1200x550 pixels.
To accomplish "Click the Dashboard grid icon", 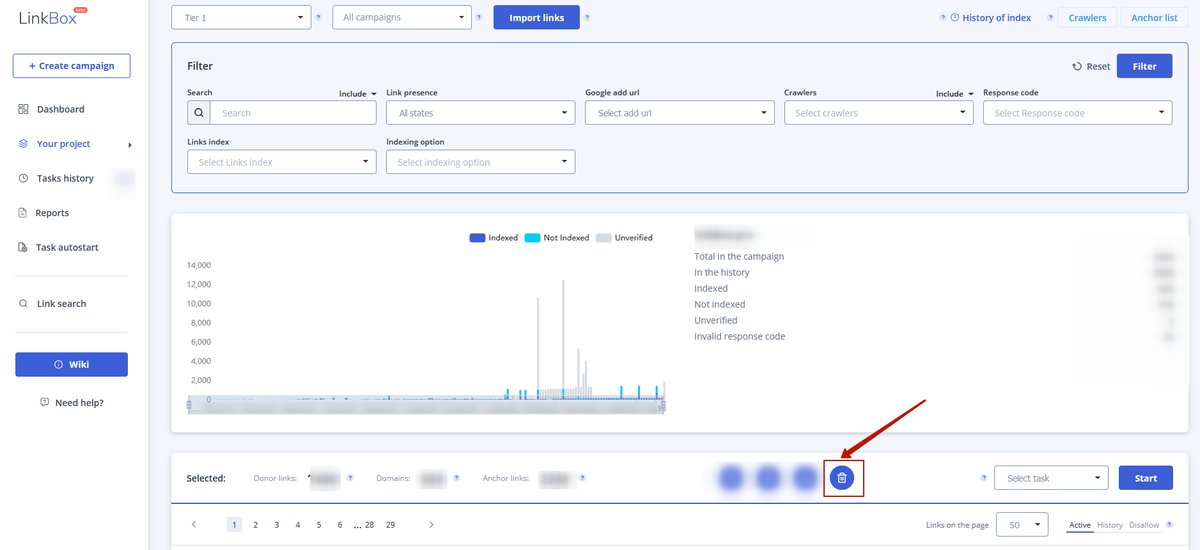I will 23,109.
